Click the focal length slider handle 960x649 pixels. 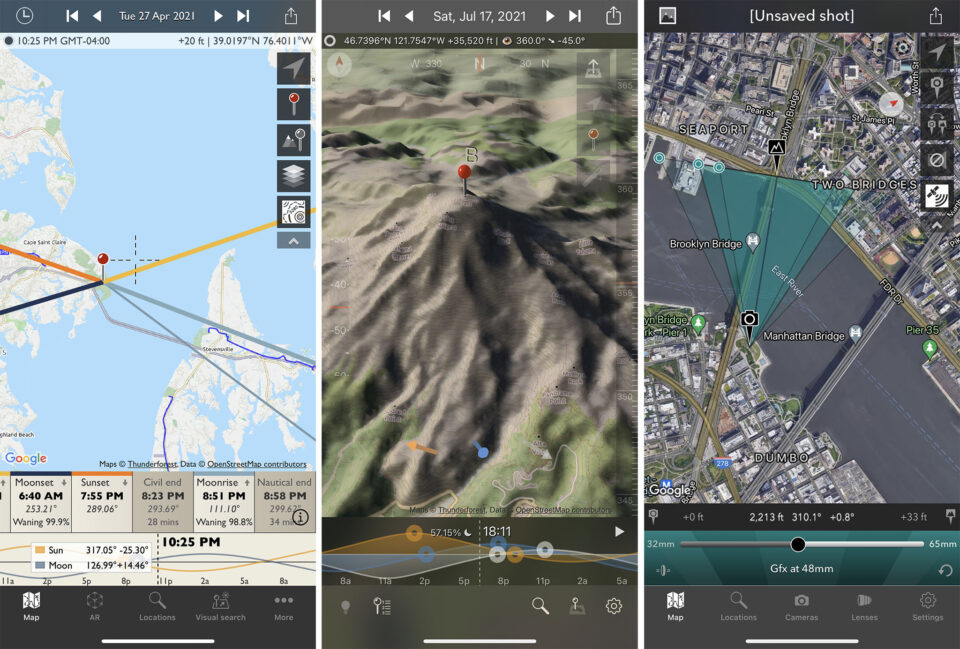797,544
